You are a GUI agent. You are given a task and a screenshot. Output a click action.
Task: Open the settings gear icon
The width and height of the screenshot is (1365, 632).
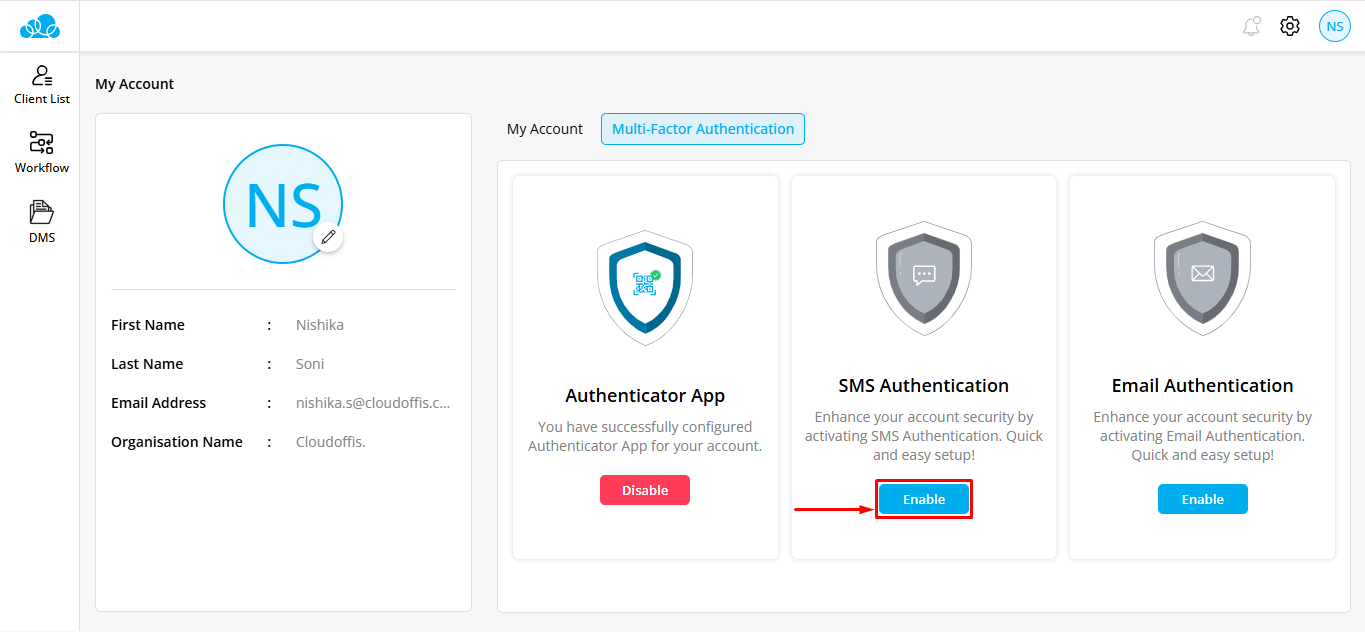[x=1290, y=27]
